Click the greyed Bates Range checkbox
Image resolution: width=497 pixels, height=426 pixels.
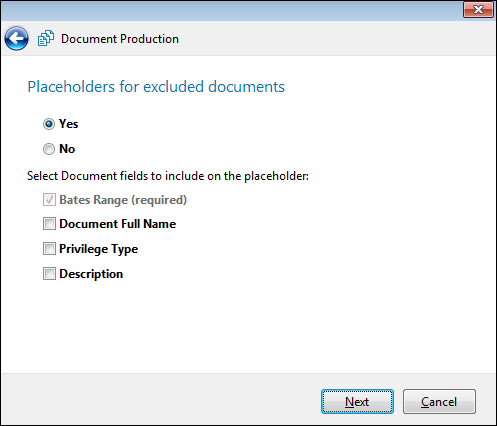coord(49,200)
